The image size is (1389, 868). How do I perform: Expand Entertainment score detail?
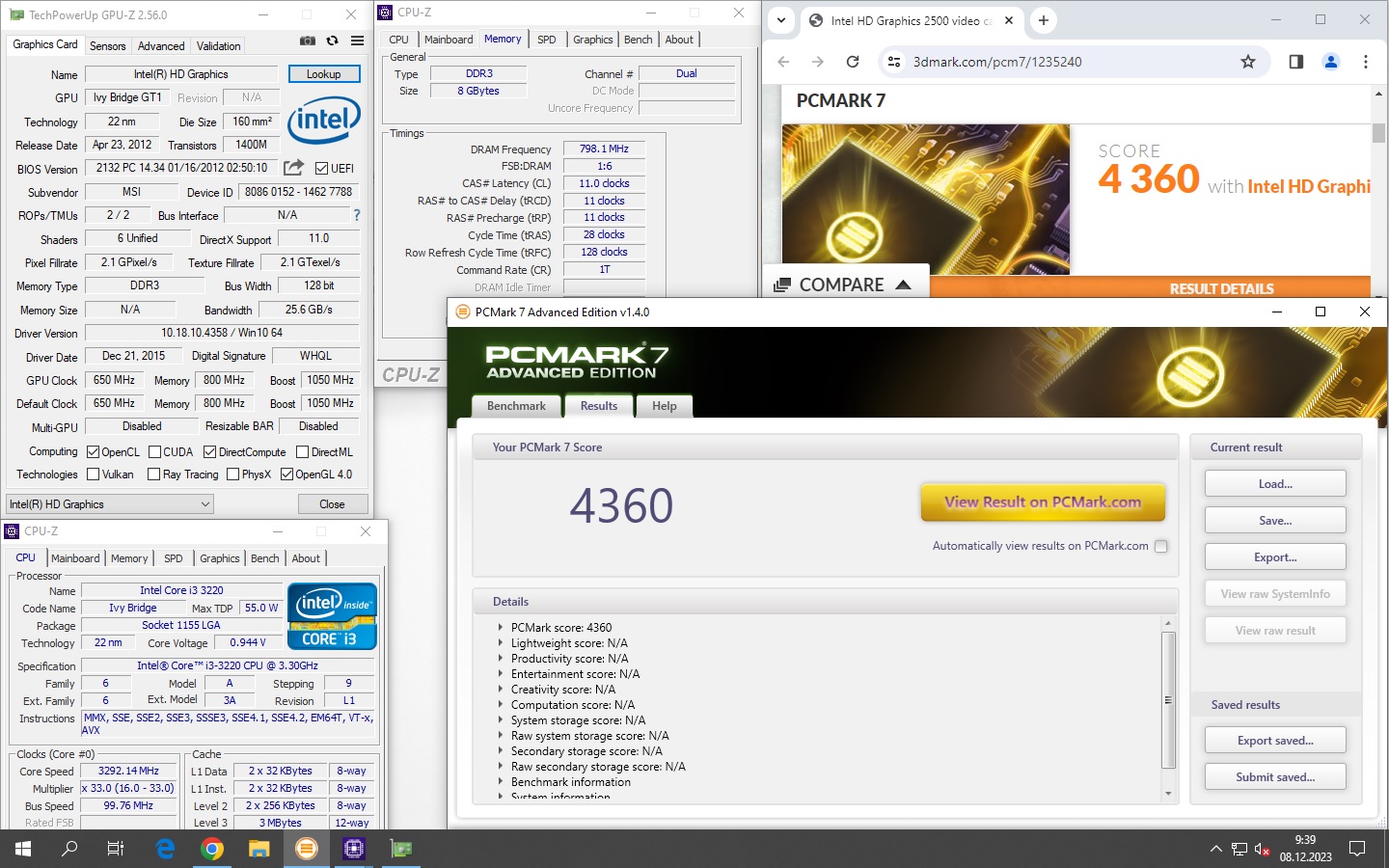(501, 673)
